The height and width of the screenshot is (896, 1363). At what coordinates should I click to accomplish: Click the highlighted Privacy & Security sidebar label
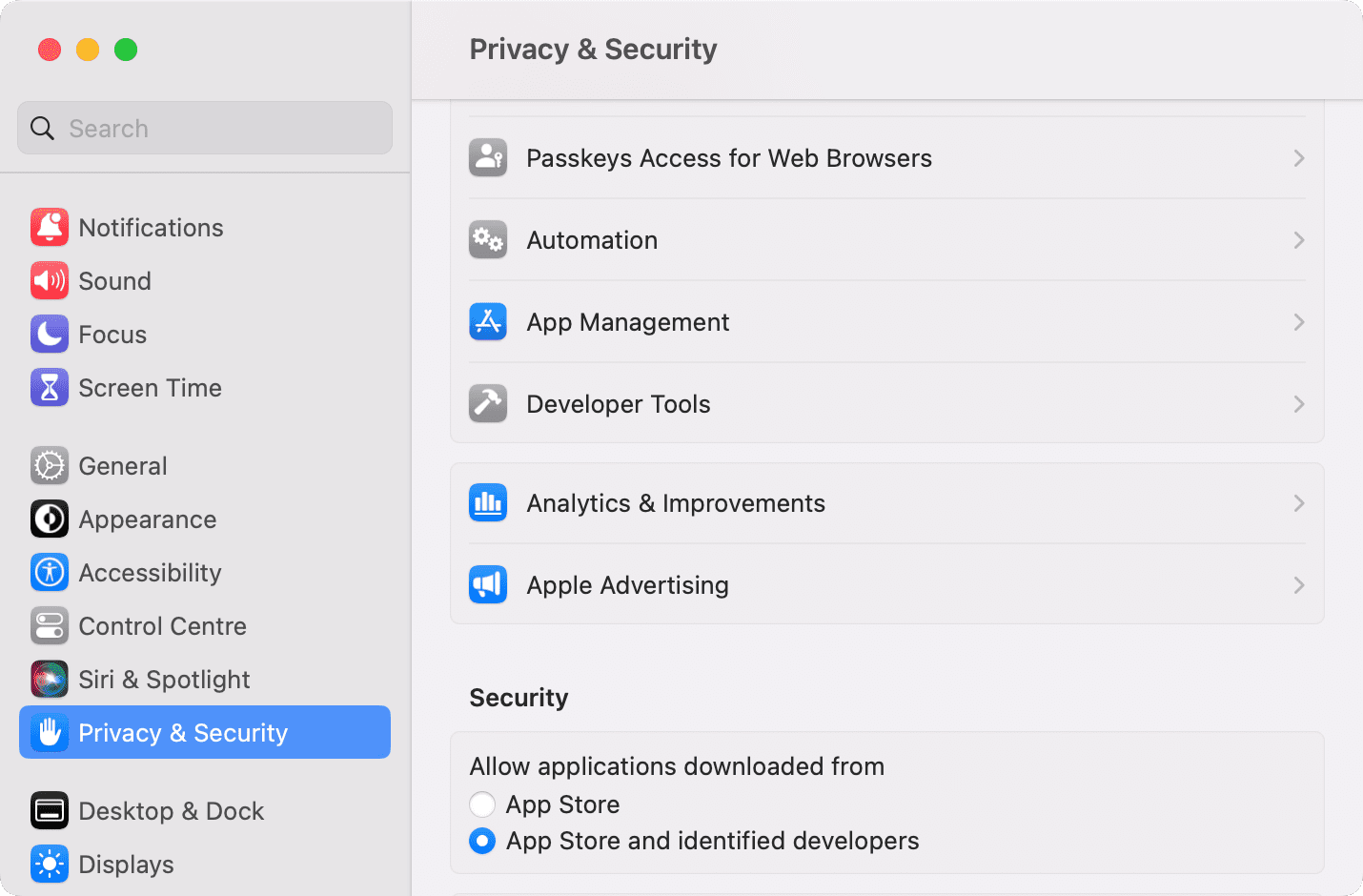[x=183, y=733]
